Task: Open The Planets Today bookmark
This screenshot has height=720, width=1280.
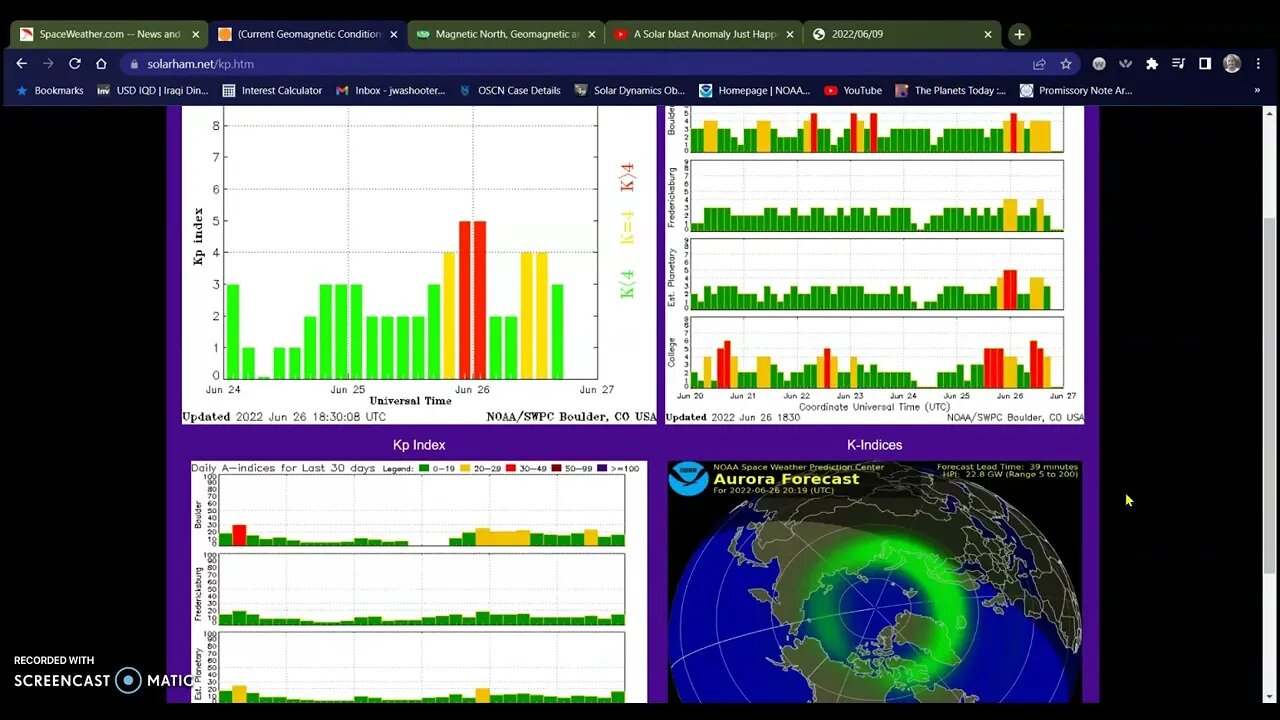Action: pyautogui.click(x=951, y=90)
